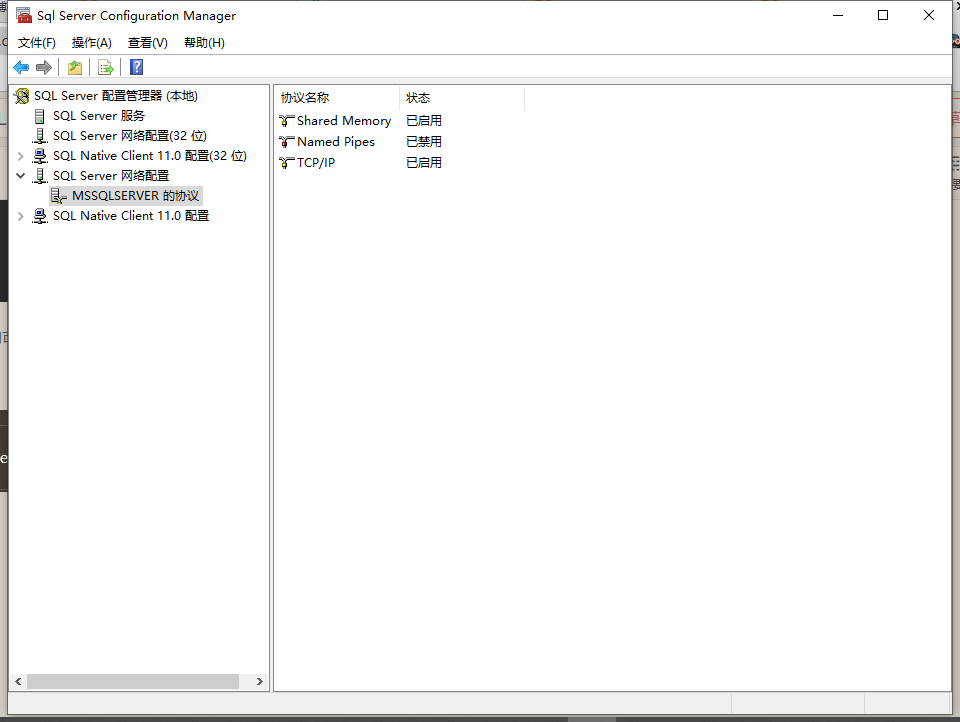Click the SQL Server 网络配置 node icon
Screen dimensions: 960x722
40,176
